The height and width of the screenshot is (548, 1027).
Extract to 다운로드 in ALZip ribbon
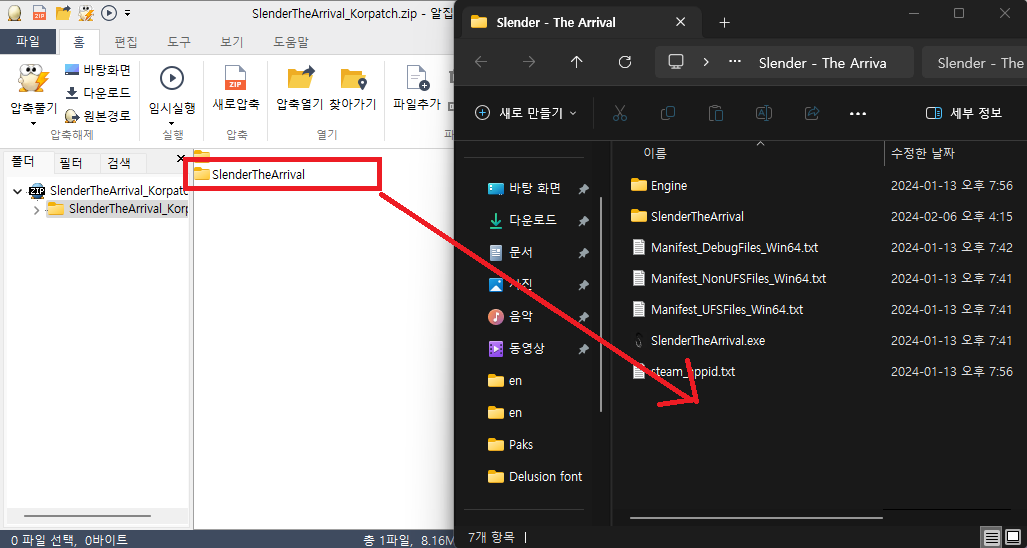[x=98, y=92]
